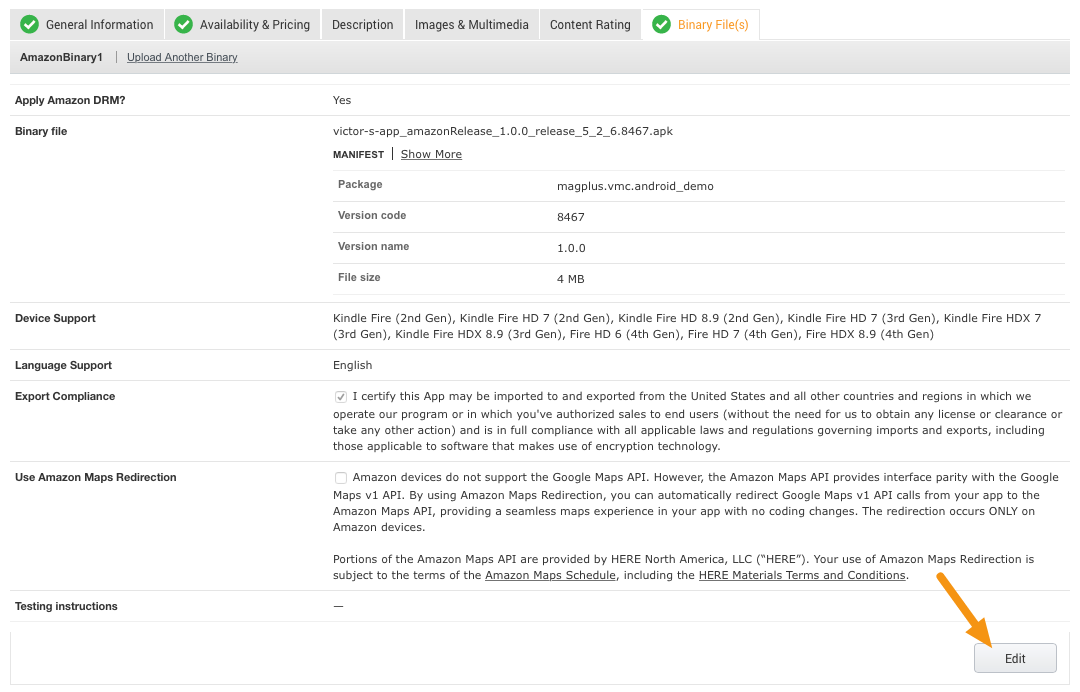1080x692 pixels.
Task: Click version code value 8467
Action: (571, 217)
